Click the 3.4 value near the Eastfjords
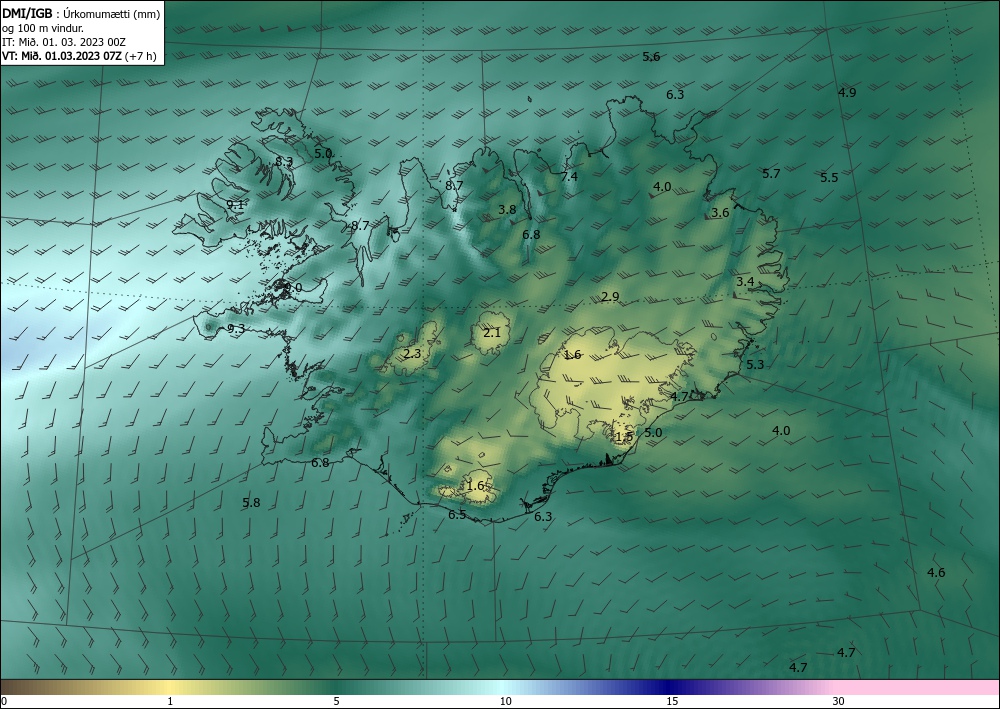The image size is (1000, 709). click(745, 282)
